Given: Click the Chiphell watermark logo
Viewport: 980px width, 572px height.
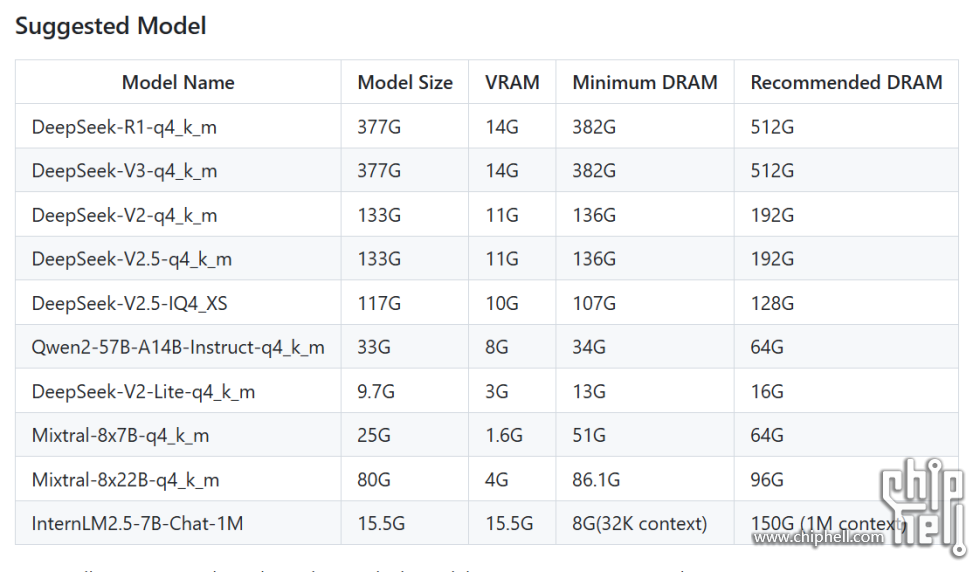Looking at the screenshot, I should pyautogui.click(x=922, y=507).
